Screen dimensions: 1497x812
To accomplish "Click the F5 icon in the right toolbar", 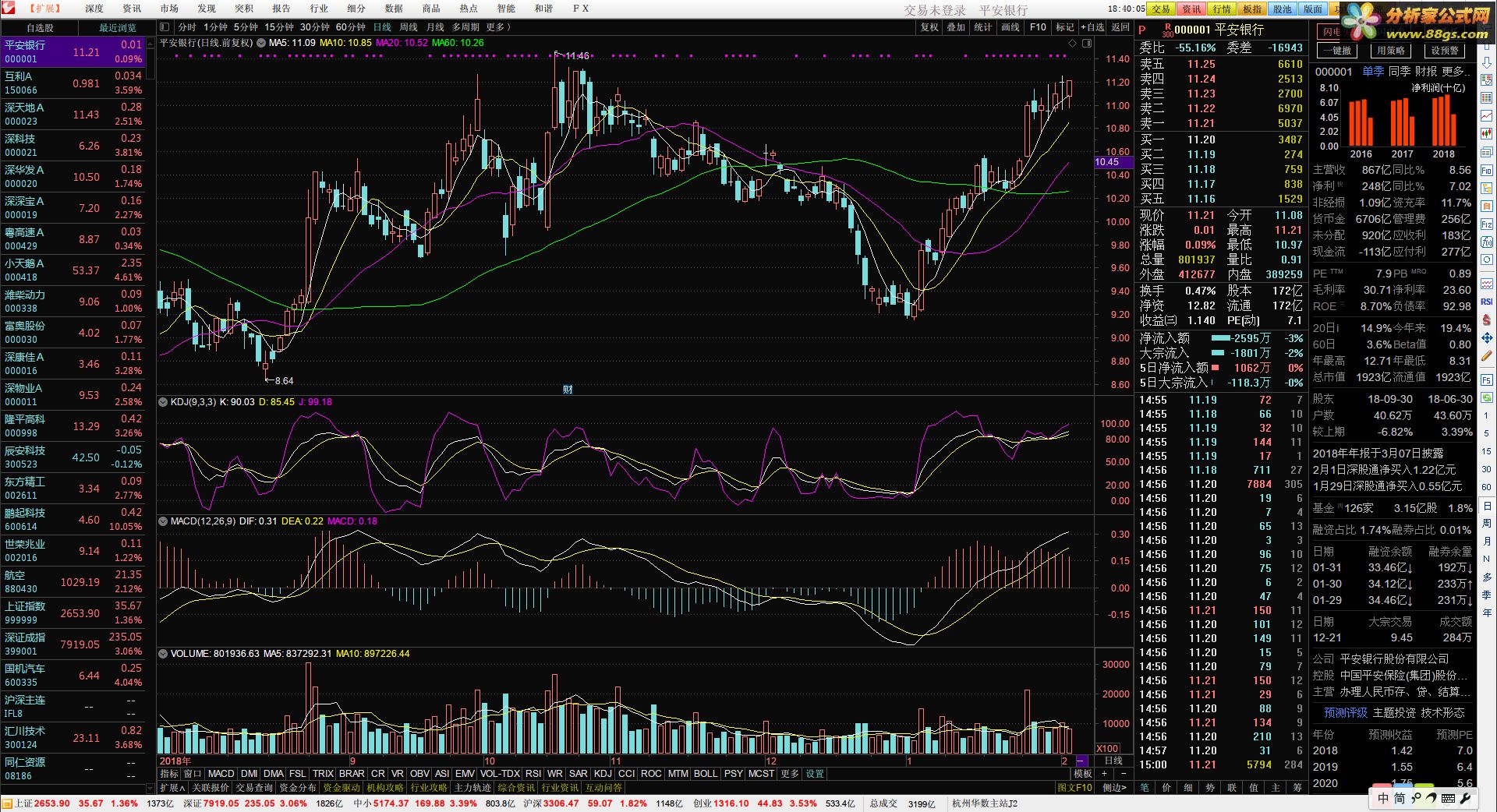I will point(1487,381).
